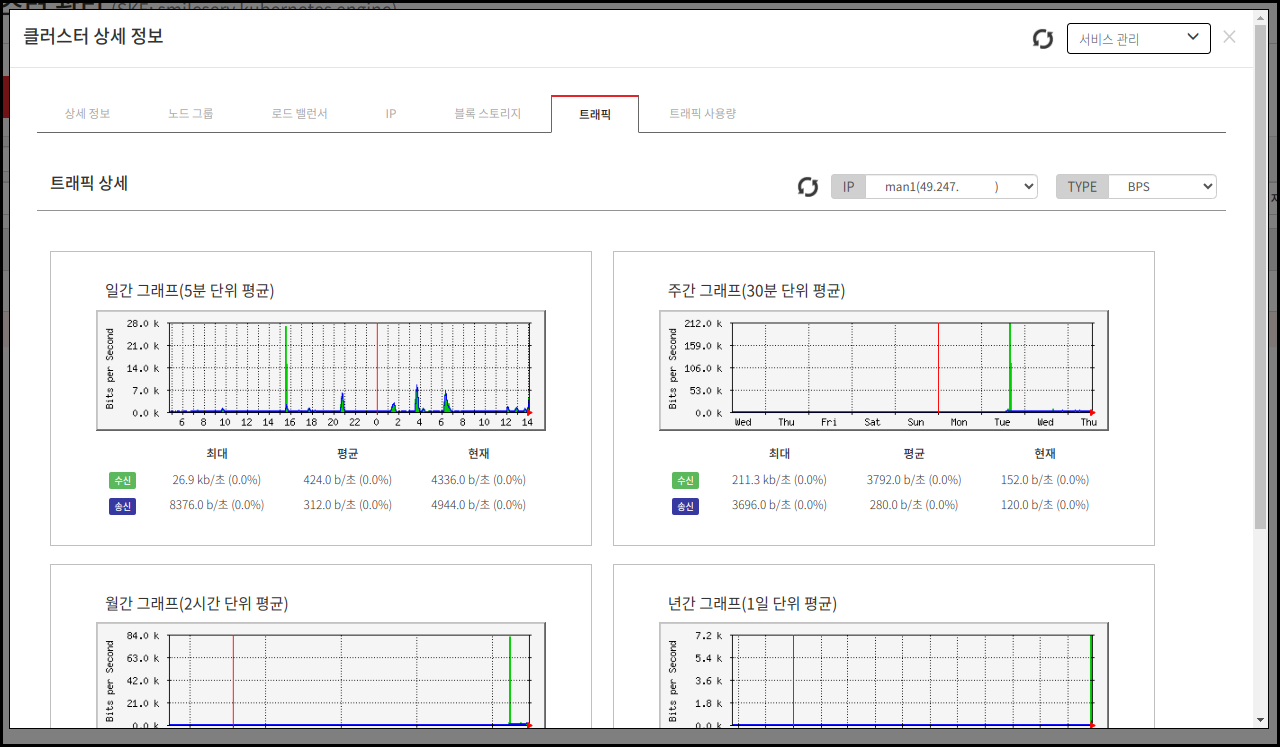Select the 트래픽 tab
This screenshot has height=747, width=1280.
coord(595,114)
